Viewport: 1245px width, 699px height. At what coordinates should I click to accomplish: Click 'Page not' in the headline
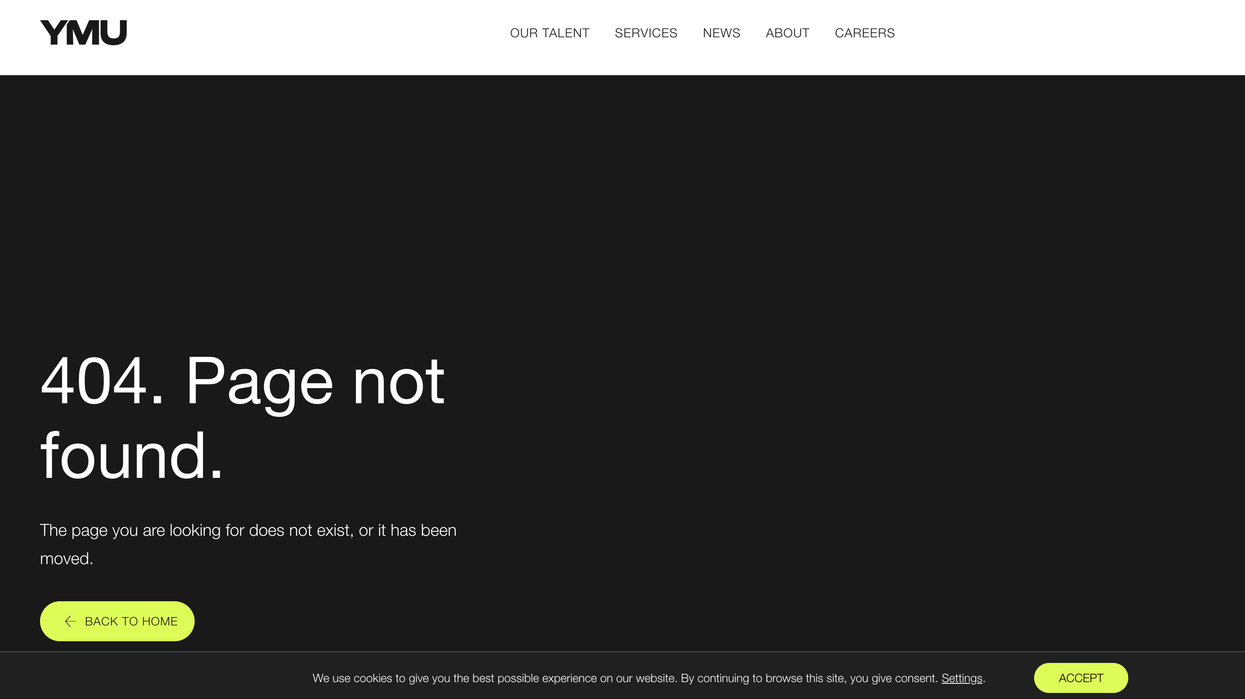[x=315, y=381]
